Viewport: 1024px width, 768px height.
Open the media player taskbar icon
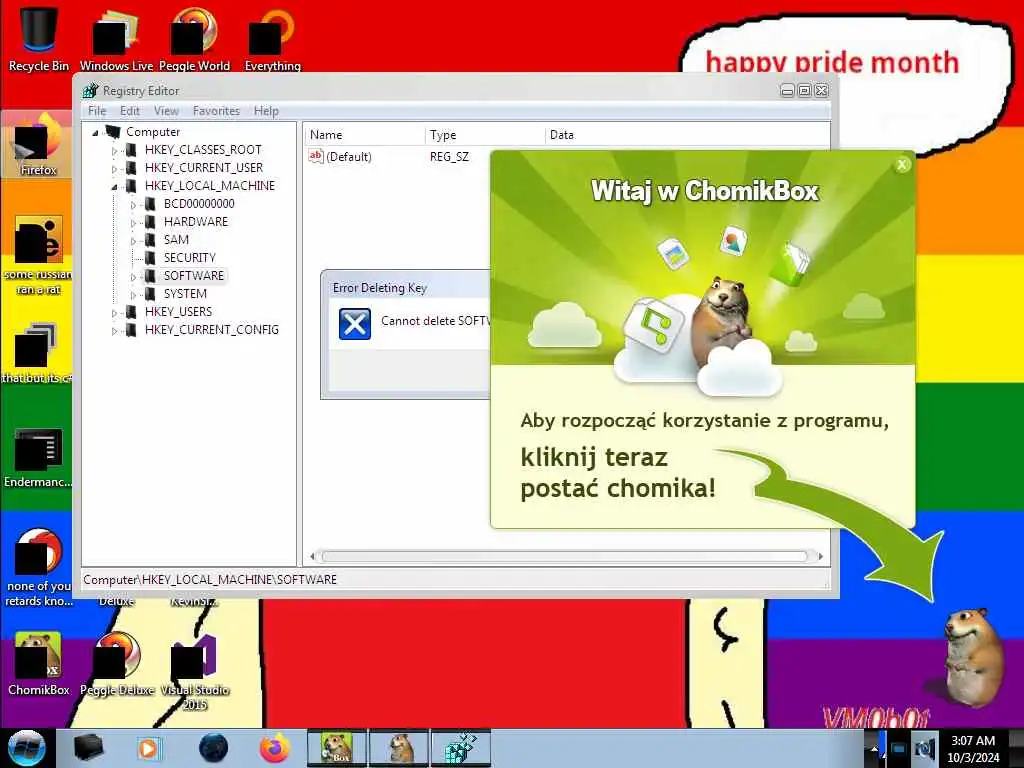click(x=148, y=748)
